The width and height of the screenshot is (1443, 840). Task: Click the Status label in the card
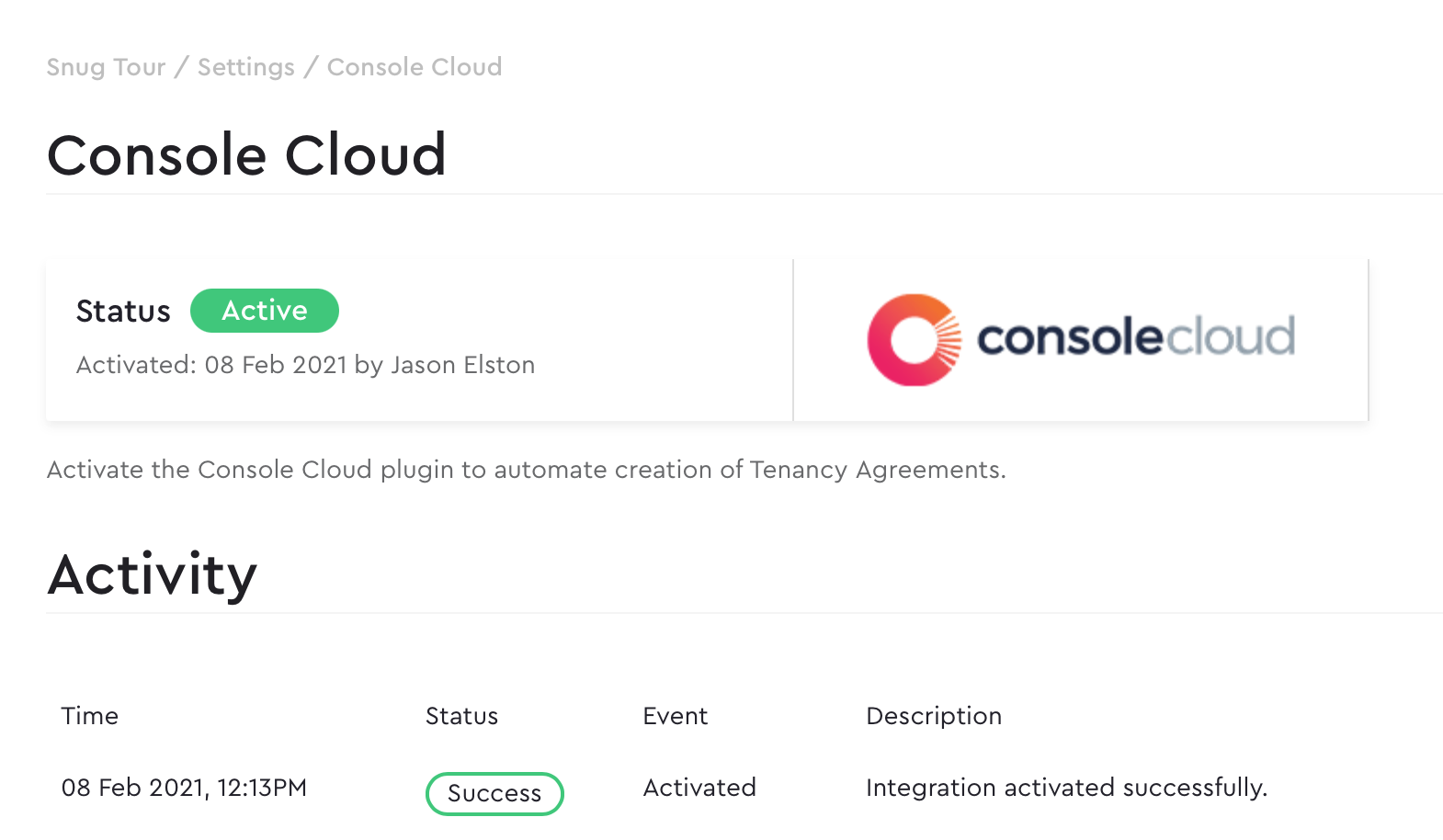point(123,312)
